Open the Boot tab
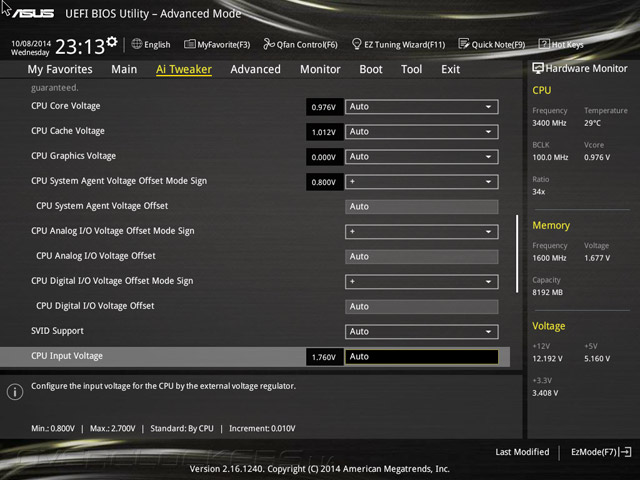This screenshot has height=480, width=640. [x=371, y=69]
